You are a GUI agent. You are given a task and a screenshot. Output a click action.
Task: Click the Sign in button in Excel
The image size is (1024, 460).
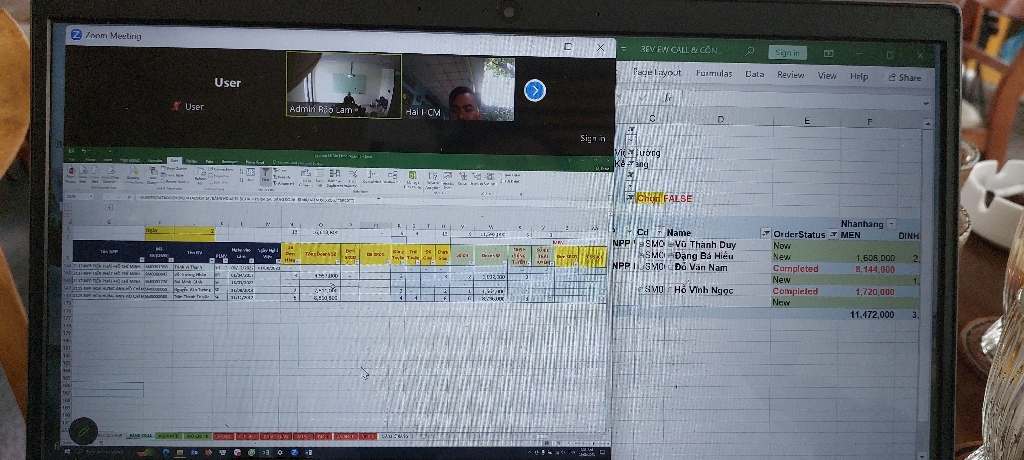(x=787, y=52)
